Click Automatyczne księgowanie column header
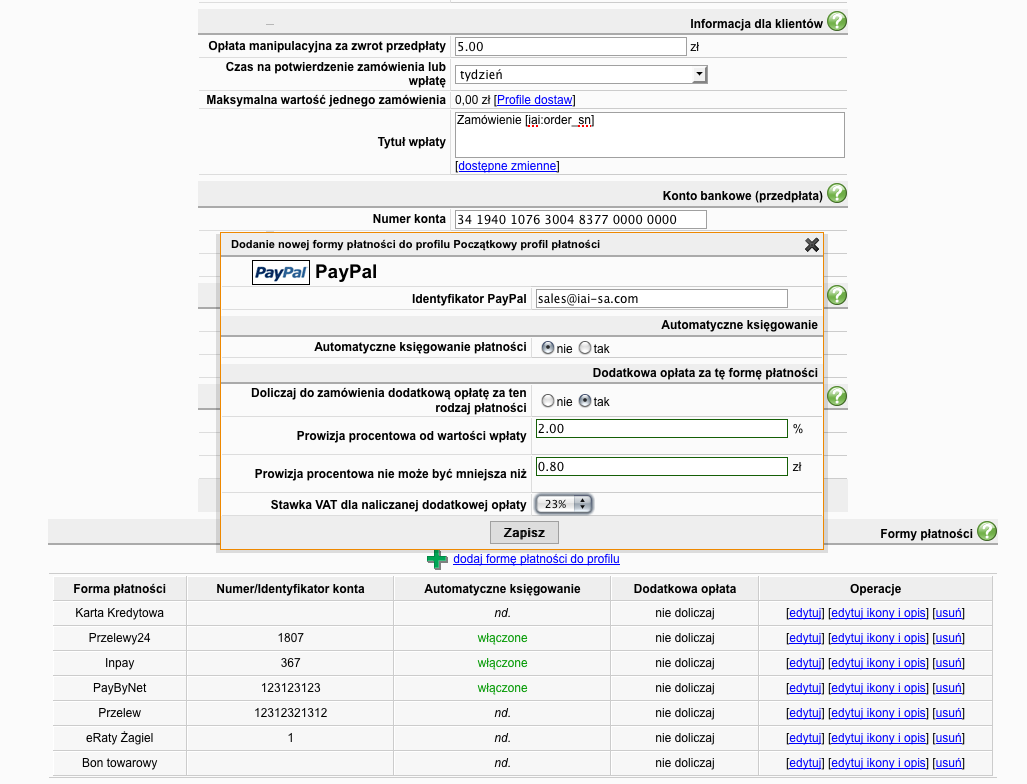Screen dimensions: 1027x784 (502, 589)
